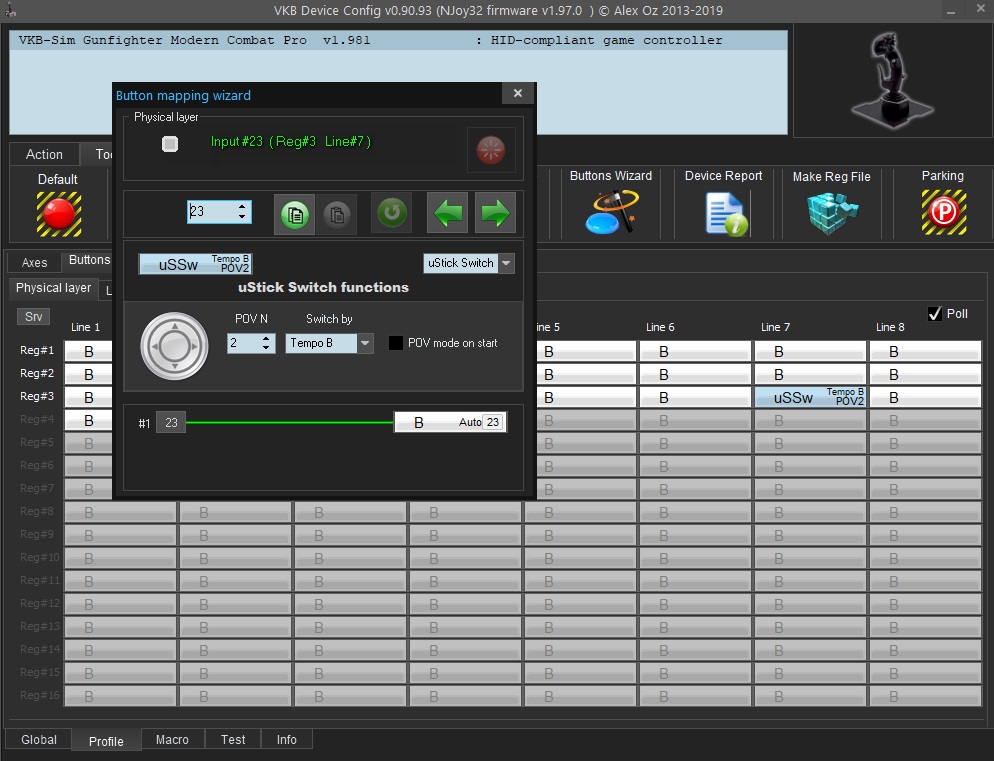The height and width of the screenshot is (761, 994).
Task: Click the green reset arrow in wizard
Action: pos(392,214)
